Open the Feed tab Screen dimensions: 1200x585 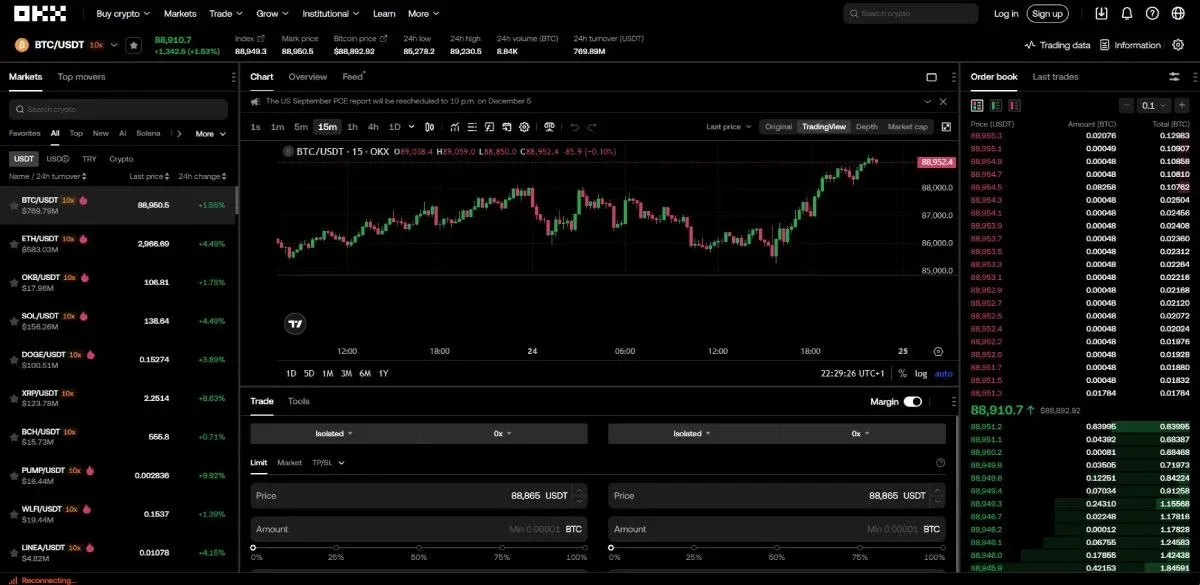pos(352,77)
